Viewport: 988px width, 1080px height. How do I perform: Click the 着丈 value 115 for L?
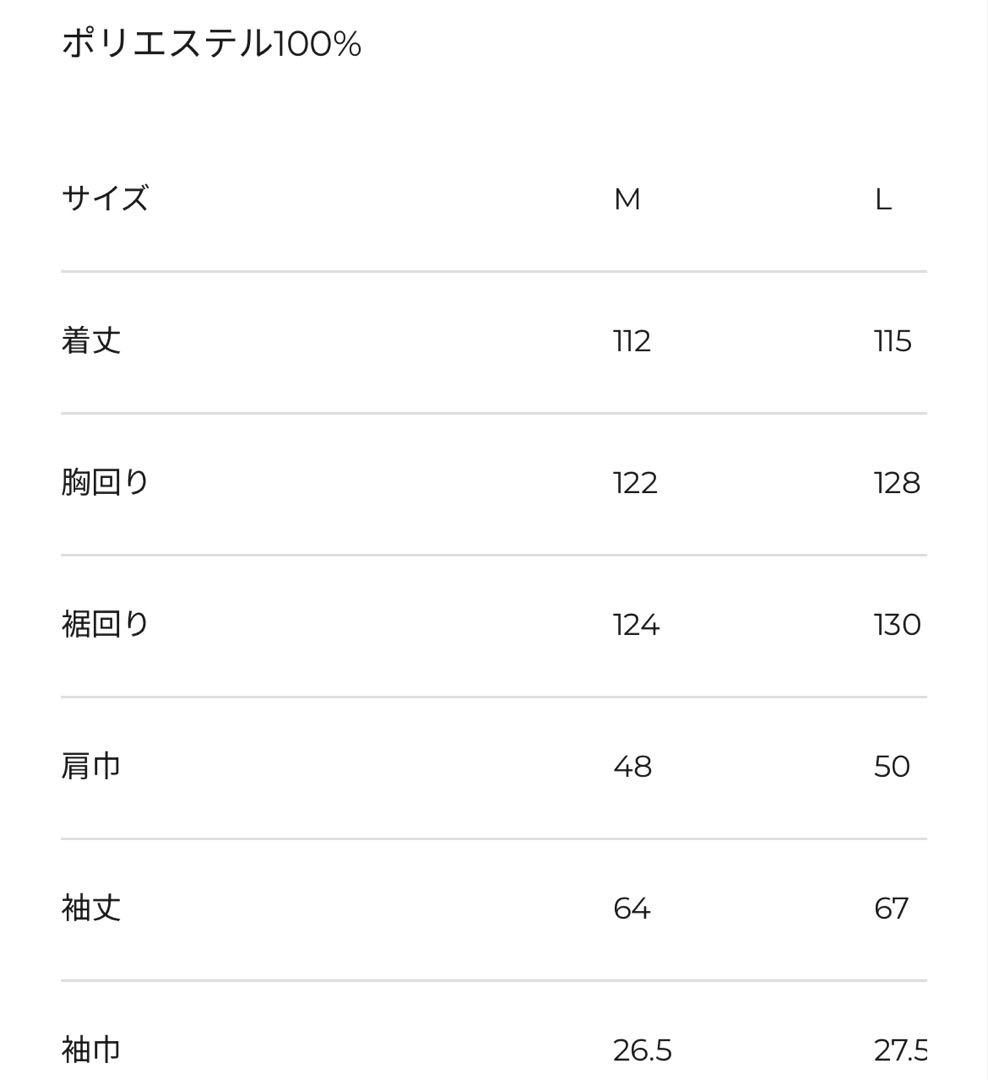(x=892, y=342)
